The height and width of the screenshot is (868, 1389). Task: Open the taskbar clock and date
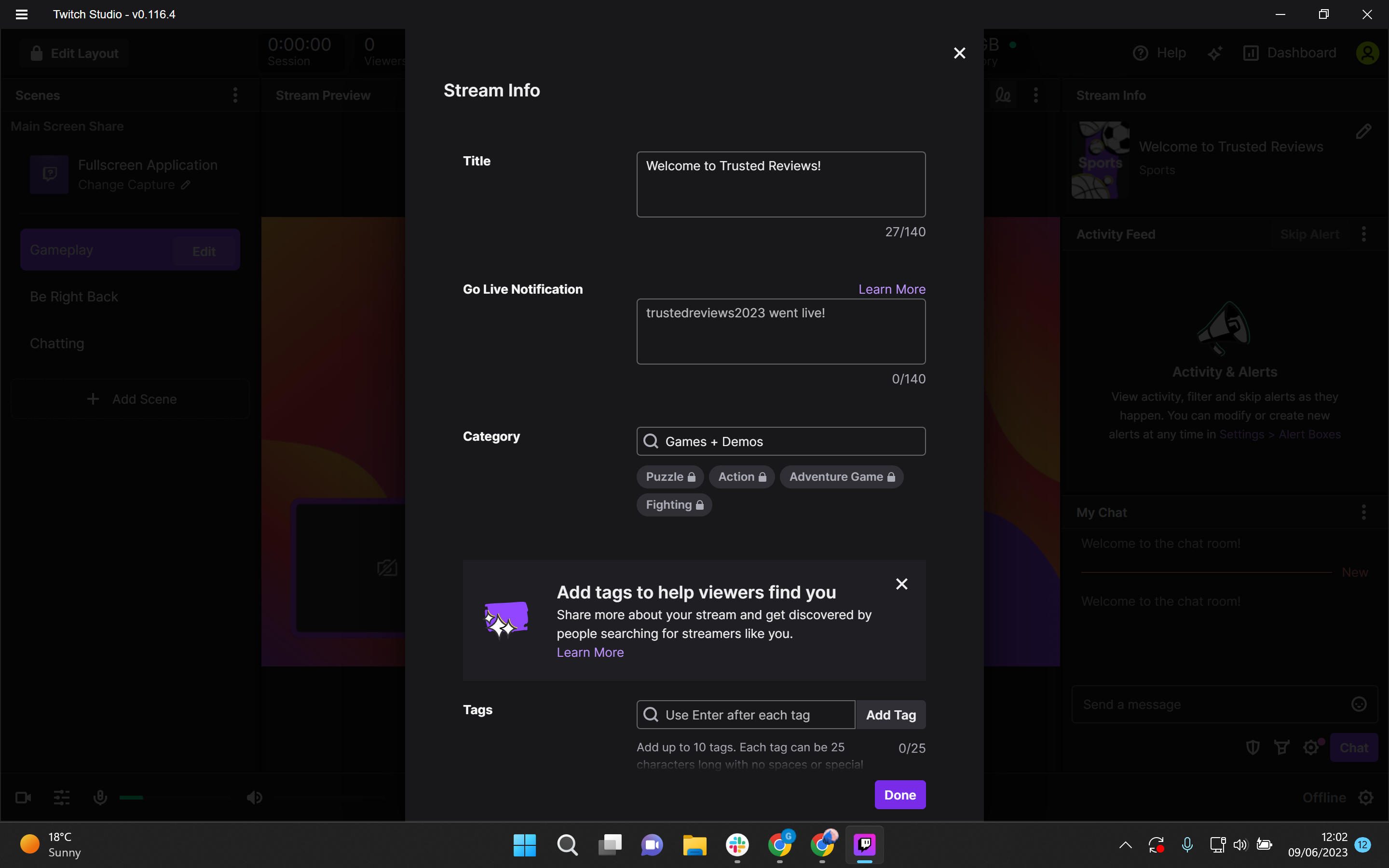tap(1317, 844)
